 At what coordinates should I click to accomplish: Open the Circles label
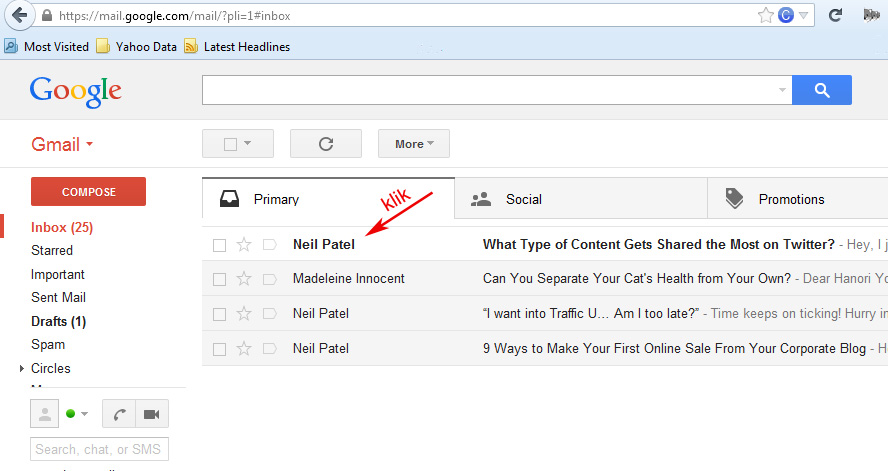51,369
